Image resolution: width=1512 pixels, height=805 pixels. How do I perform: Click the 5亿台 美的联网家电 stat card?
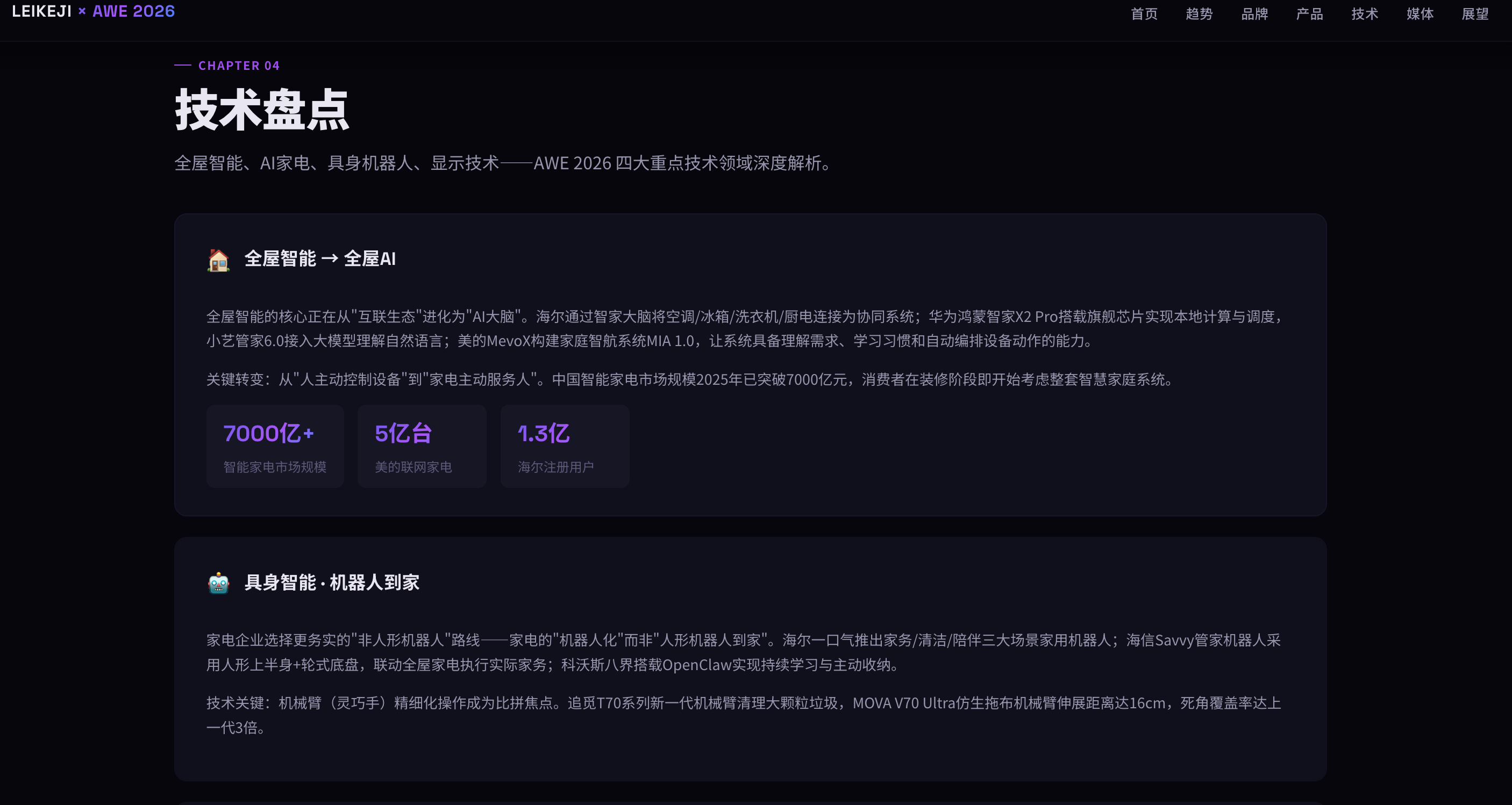[x=422, y=446]
